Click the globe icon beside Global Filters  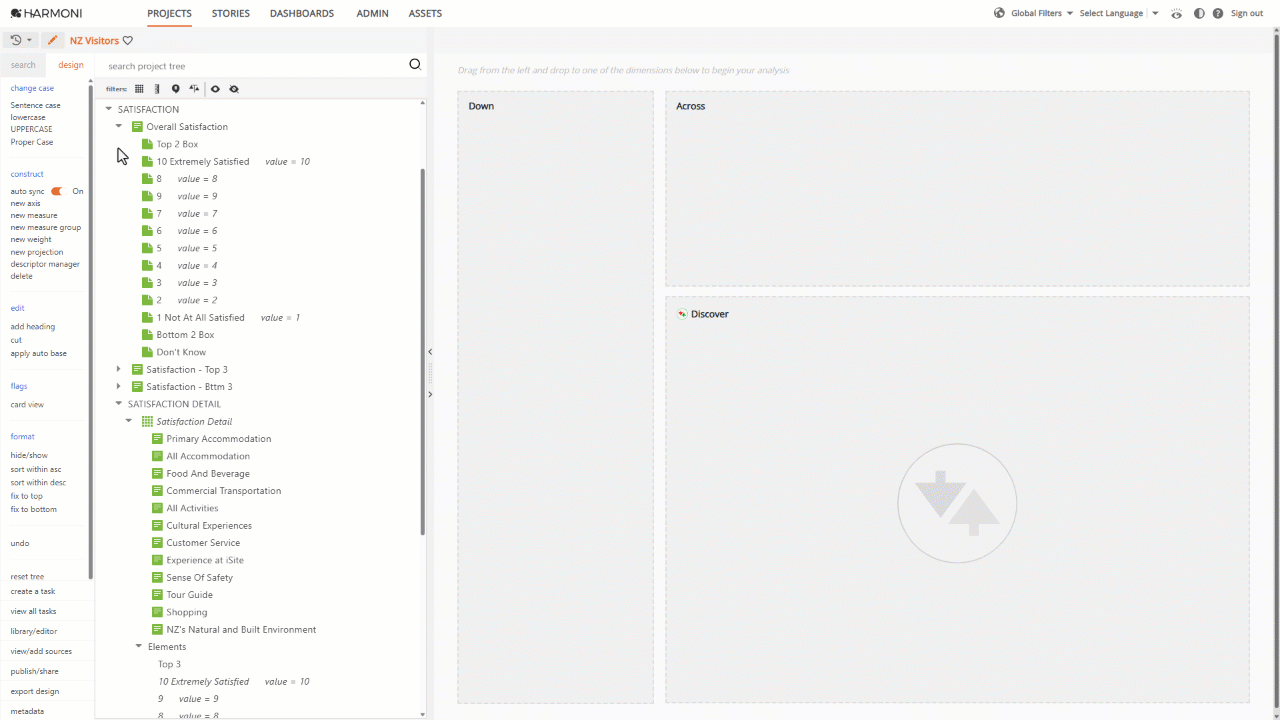coord(999,13)
